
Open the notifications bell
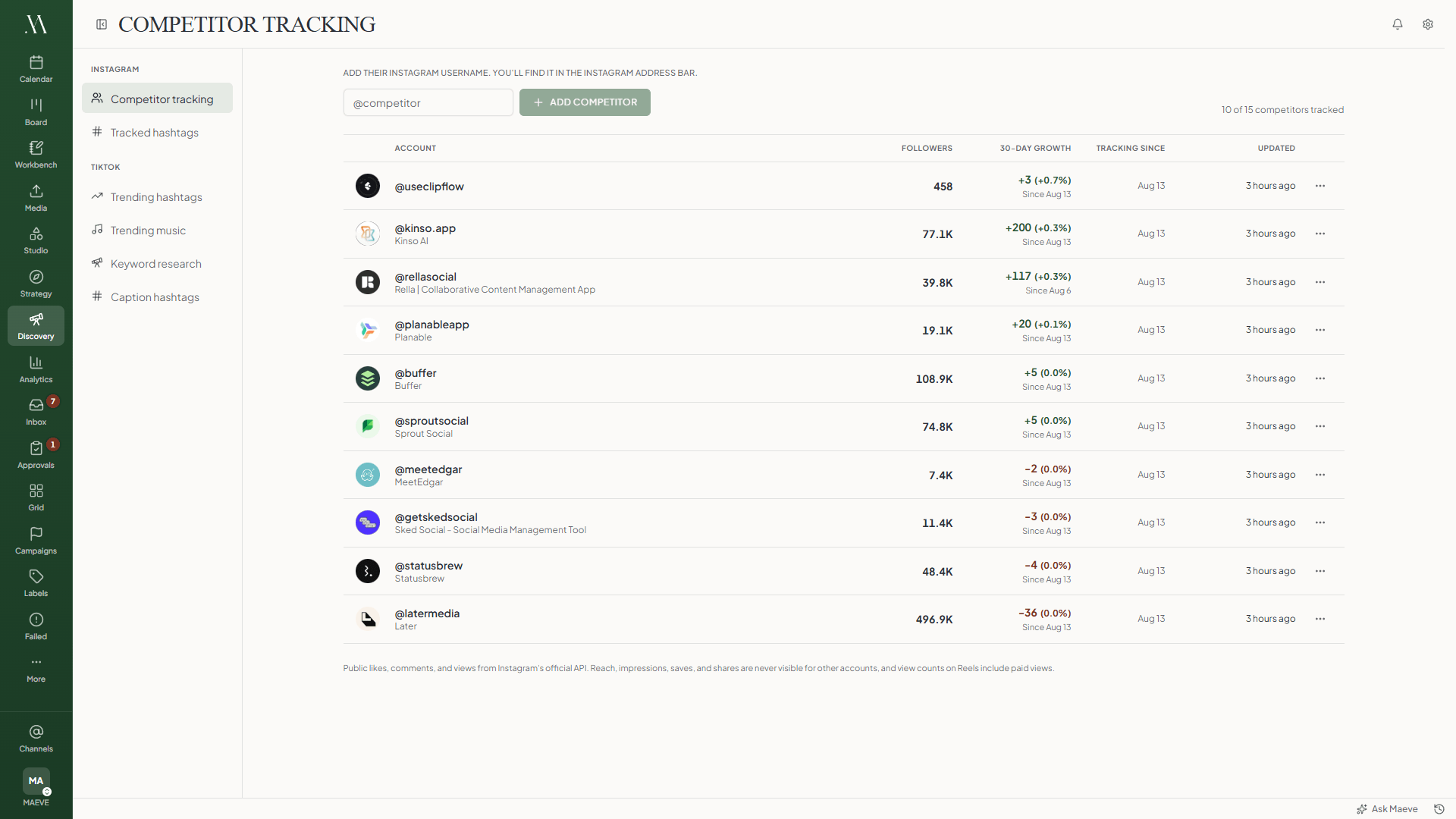click(x=1398, y=24)
